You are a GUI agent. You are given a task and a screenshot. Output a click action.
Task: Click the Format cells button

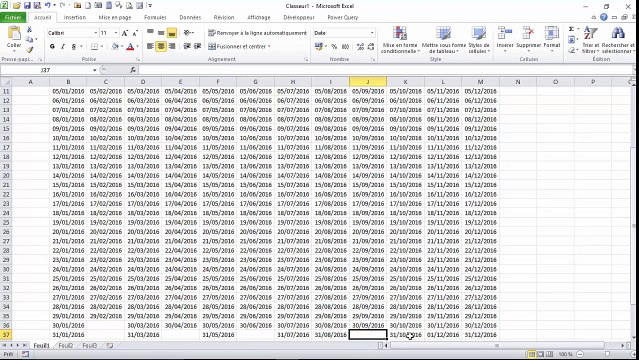coord(552,38)
